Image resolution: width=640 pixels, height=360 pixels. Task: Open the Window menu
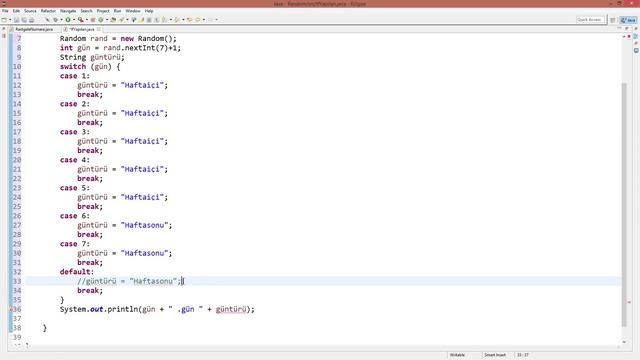pos(133,11)
